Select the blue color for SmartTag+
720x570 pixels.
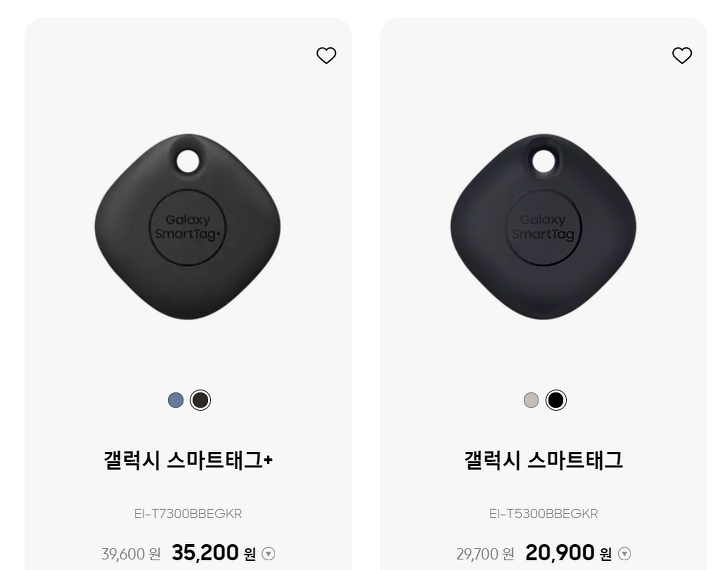(176, 400)
